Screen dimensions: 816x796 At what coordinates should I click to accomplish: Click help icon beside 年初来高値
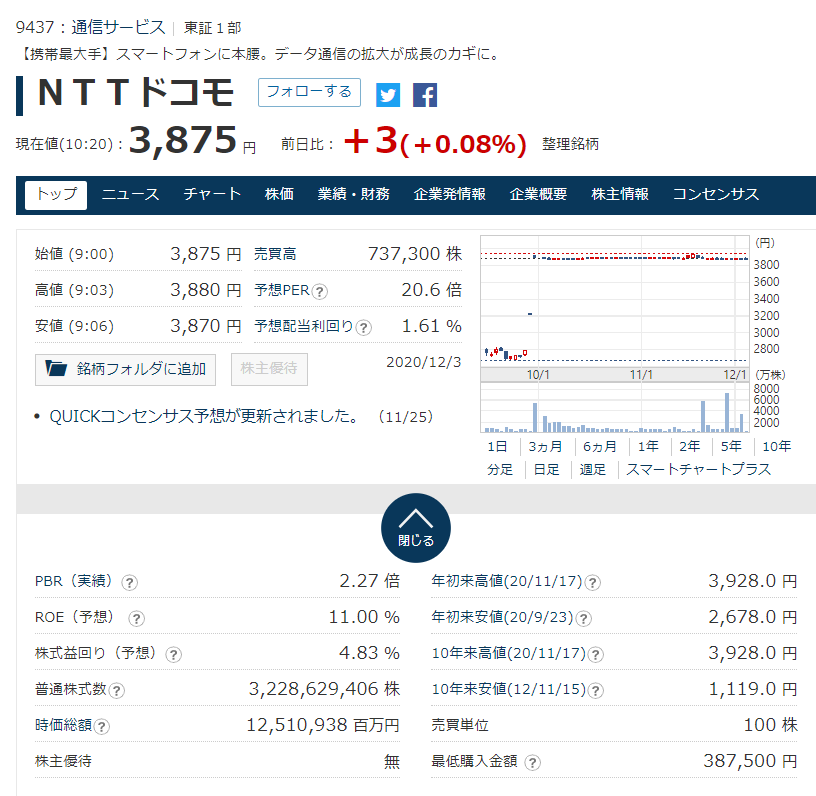click(592, 582)
